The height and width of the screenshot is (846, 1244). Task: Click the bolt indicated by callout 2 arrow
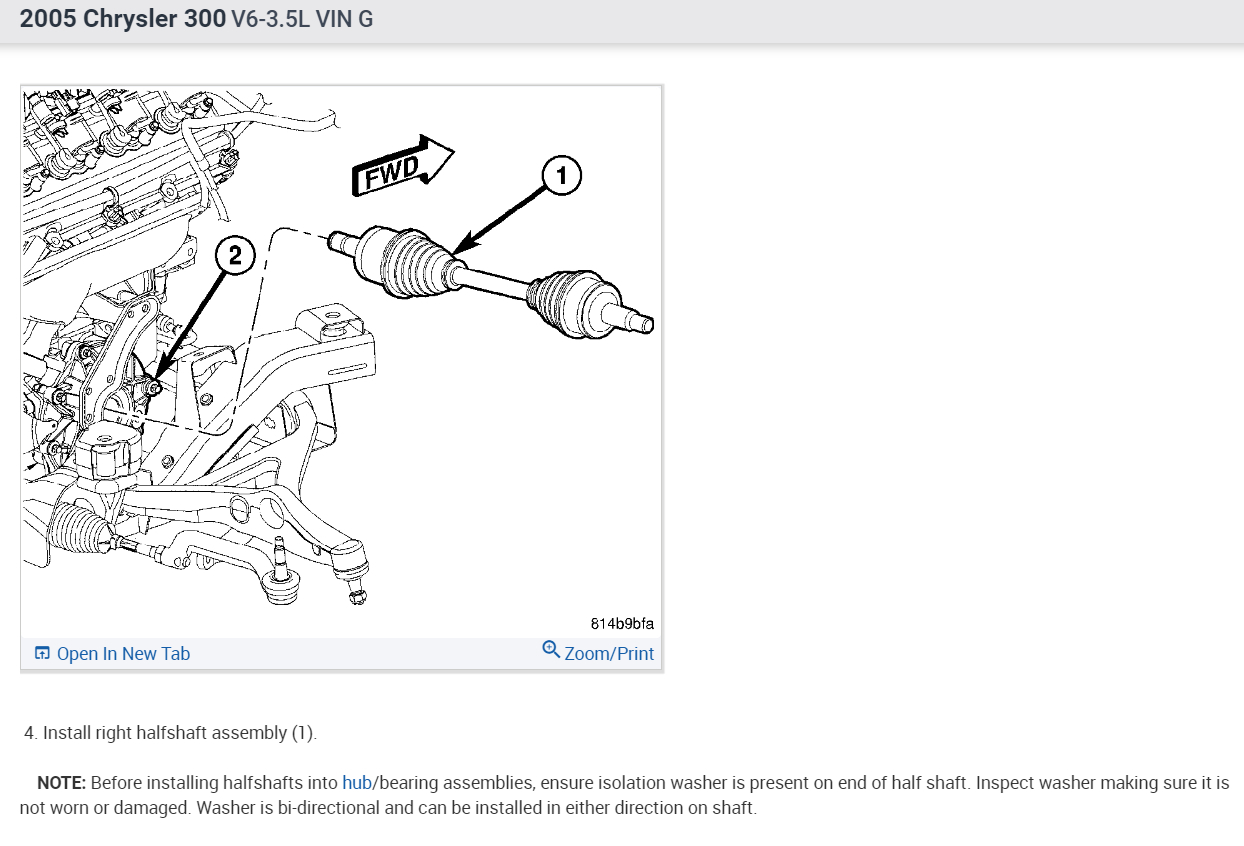coord(153,386)
